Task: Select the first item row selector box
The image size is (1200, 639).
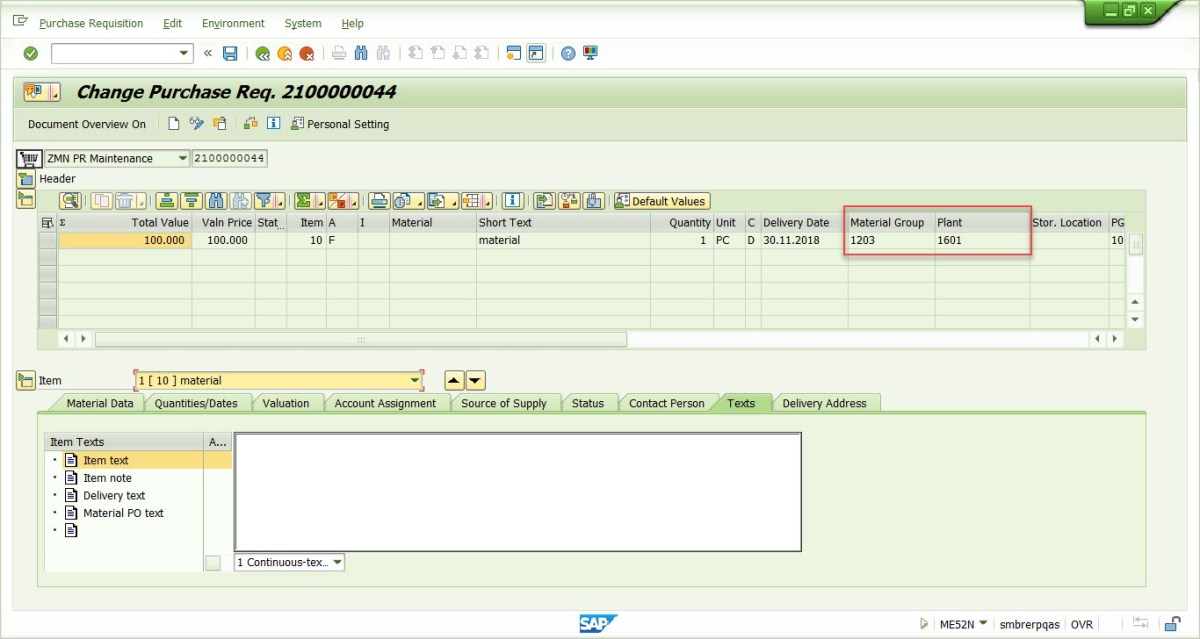Action: click(47, 240)
